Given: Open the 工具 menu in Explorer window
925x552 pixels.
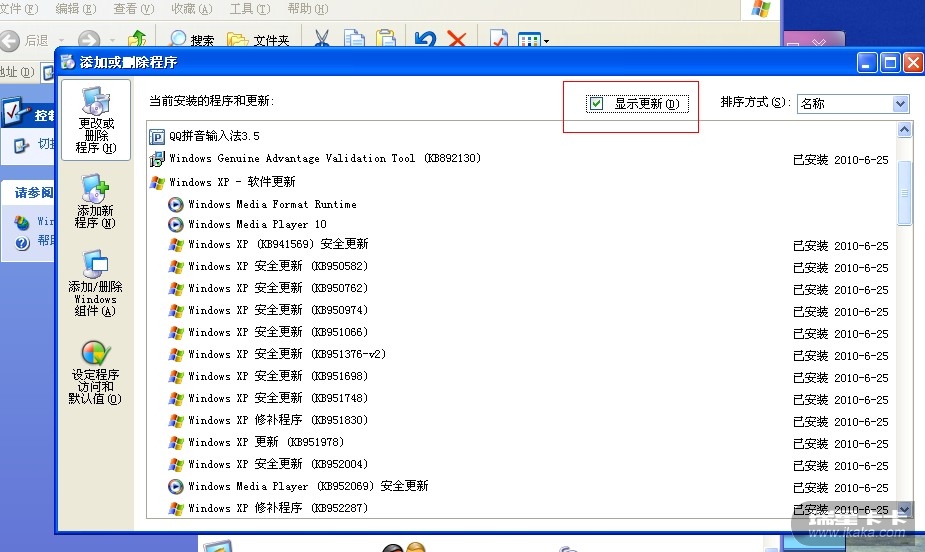Looking at the screenshot, I should [250, 9].
